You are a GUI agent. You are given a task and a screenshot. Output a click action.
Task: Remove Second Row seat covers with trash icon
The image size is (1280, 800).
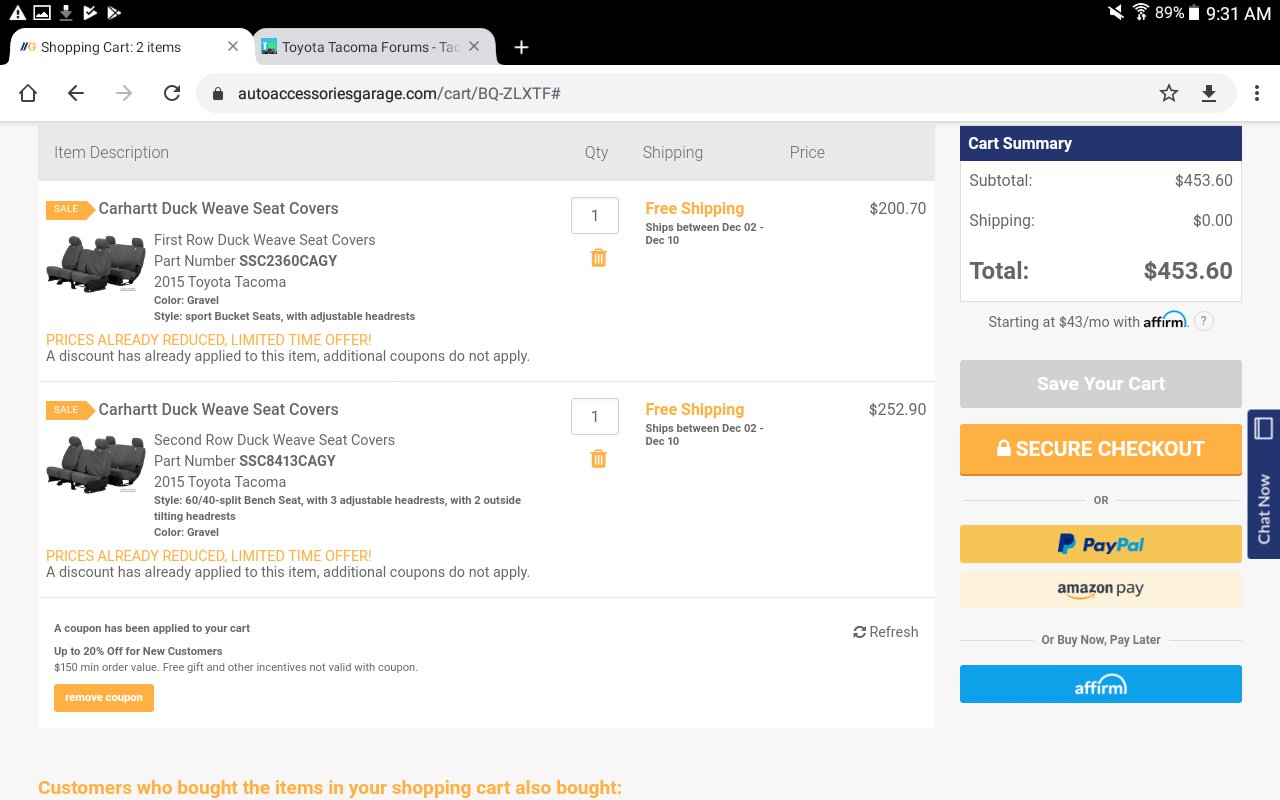coord(598,459)
